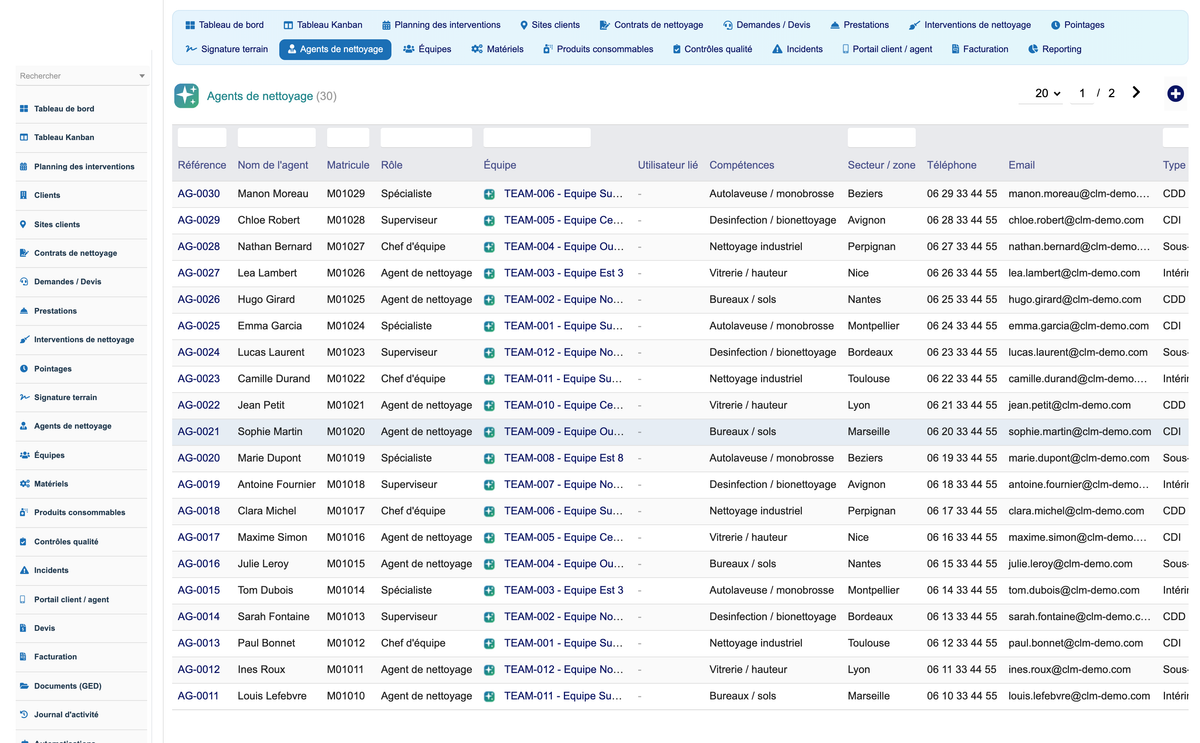Screen dimensions: 1200x743
Task: Click the Agents de nettoyage sparkle logo icon
Action: coord(186,95)
